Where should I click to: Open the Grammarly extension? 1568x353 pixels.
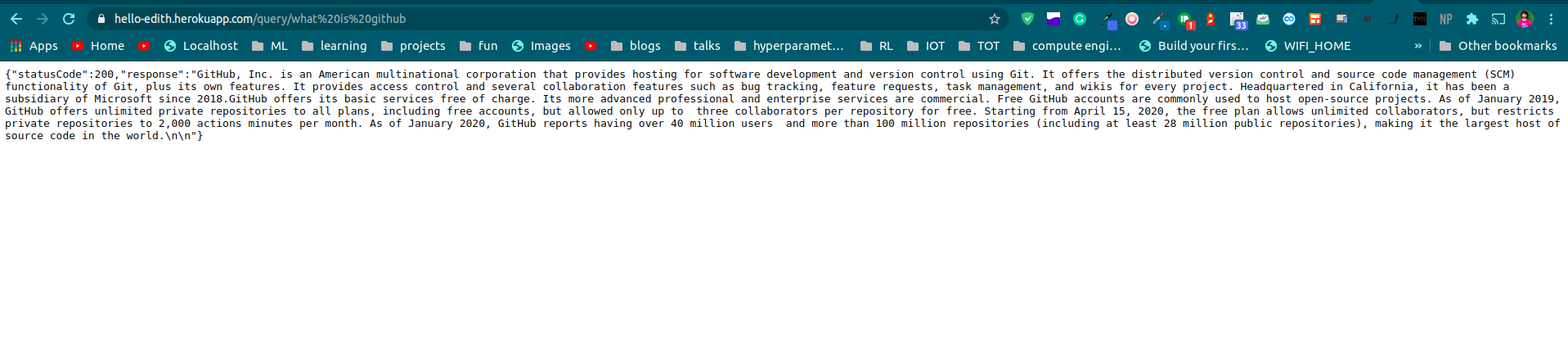(x=1080, y=19)
